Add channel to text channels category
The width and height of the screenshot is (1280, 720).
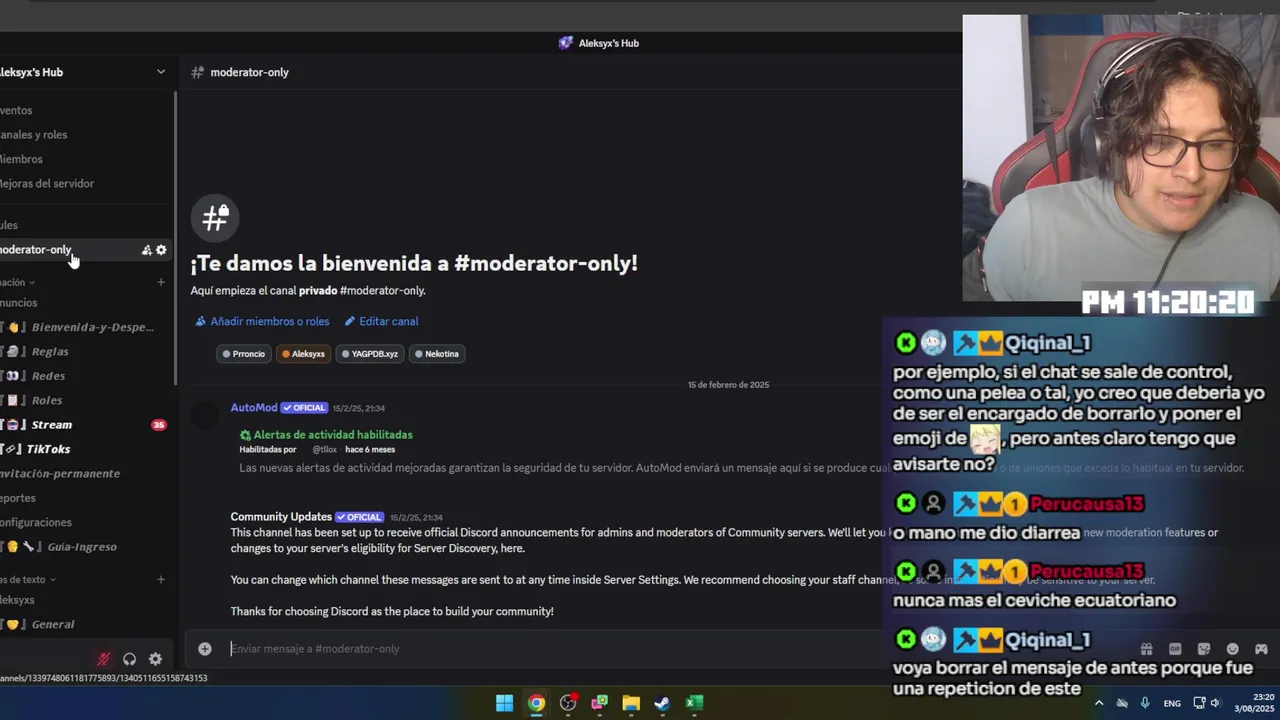coord(161,579)
